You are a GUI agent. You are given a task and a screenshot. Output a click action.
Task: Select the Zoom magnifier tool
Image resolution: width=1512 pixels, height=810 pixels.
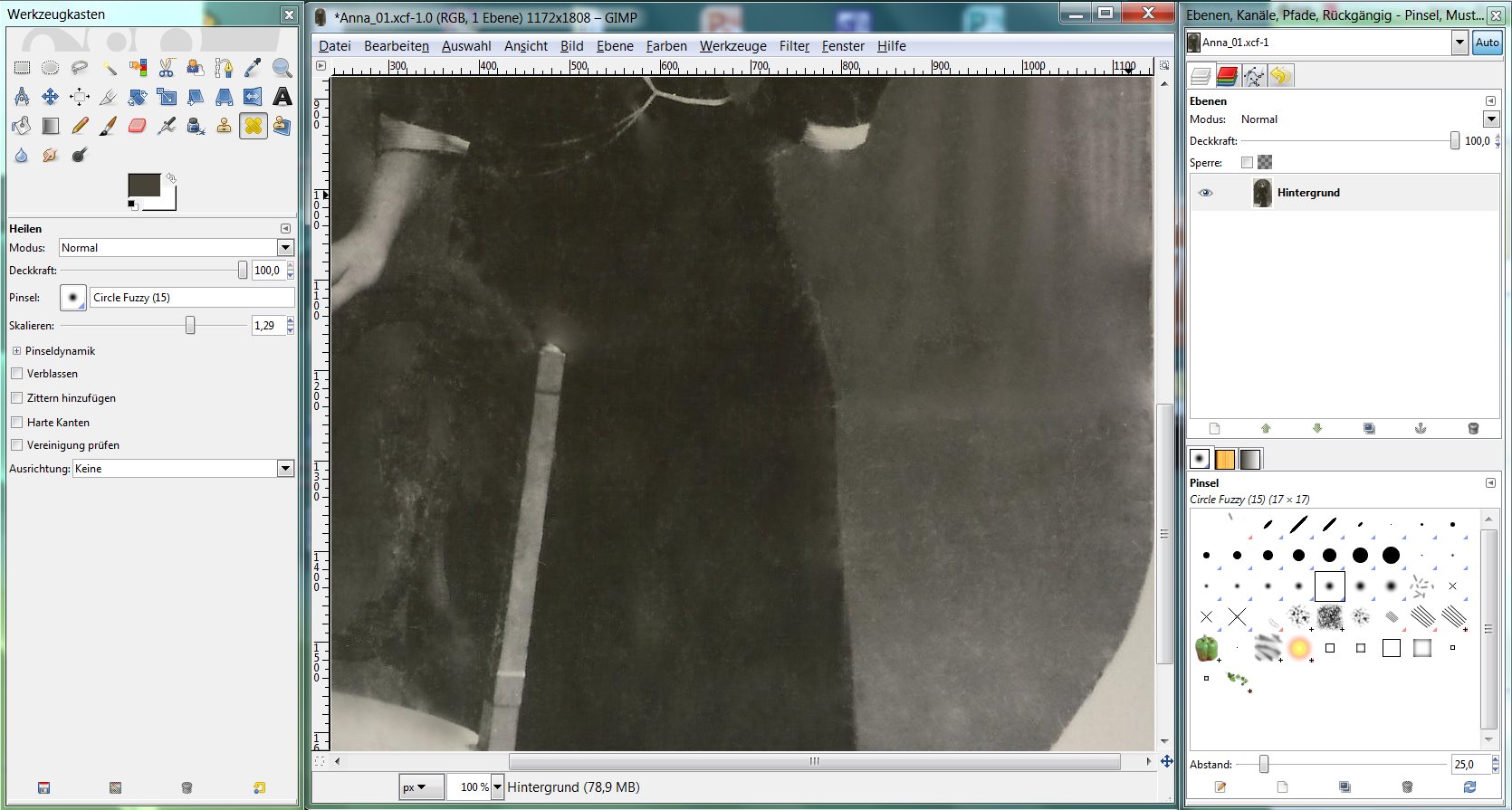pyautogui.click(x=282, y=68)
